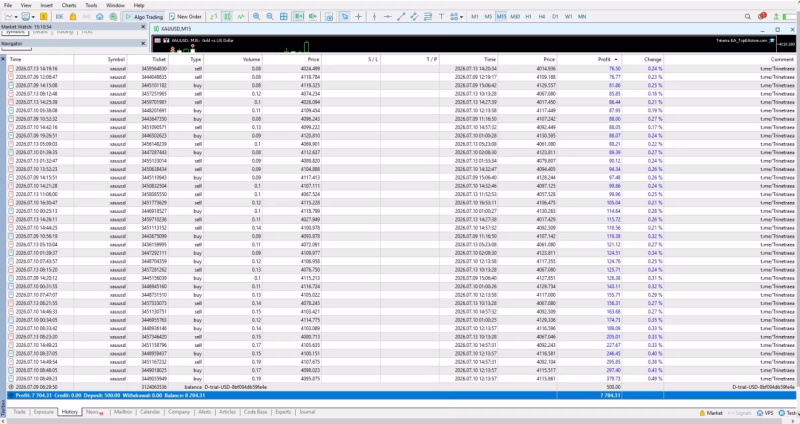Open the search magnifier icon
The height and width of the screenshot is (424, 800).
pyautogui.click(x=747, y=16)
